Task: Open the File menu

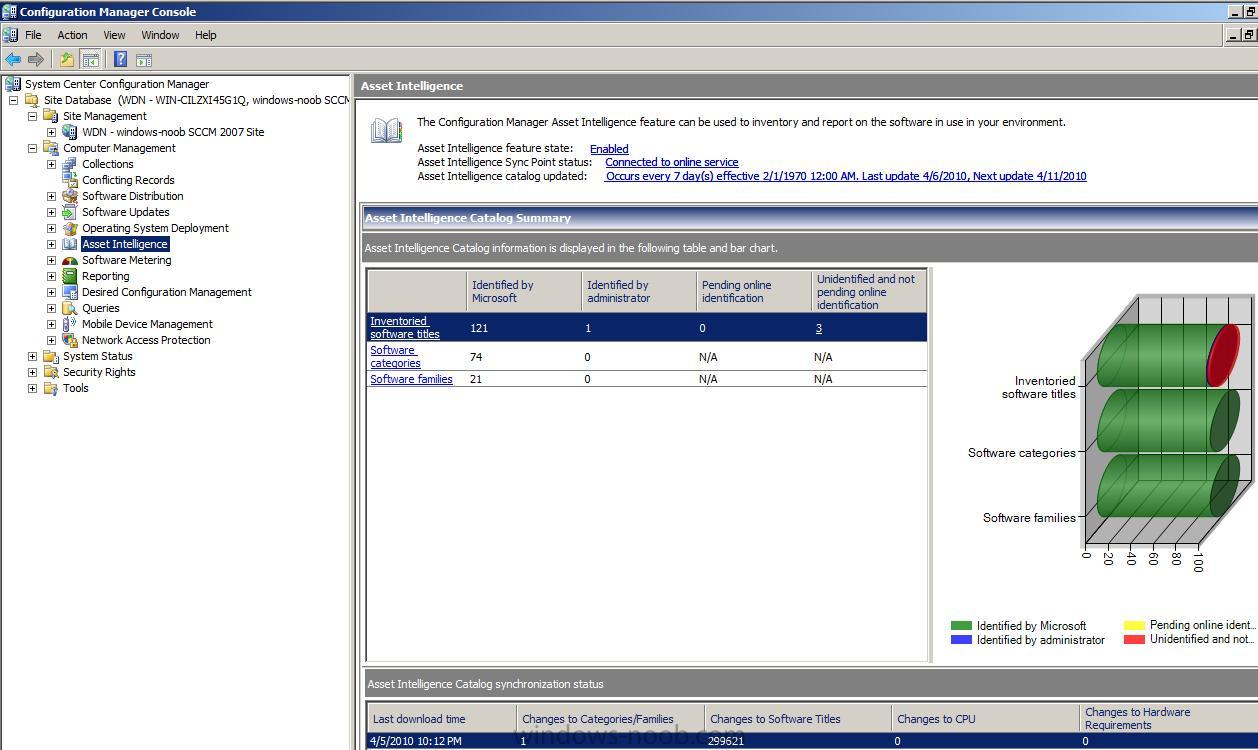Action: point(33,35)
